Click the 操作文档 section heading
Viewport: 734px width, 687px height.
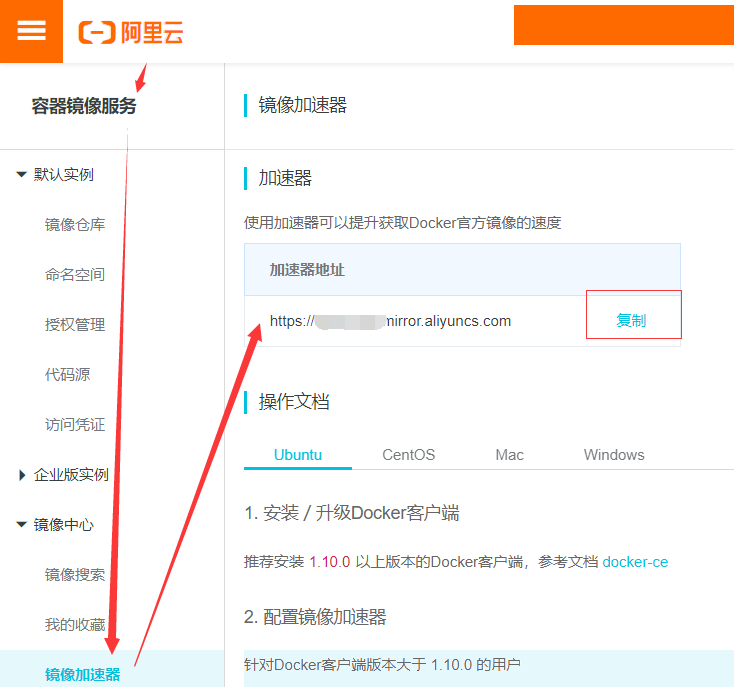pyautogui.click(x=294, y=402)
